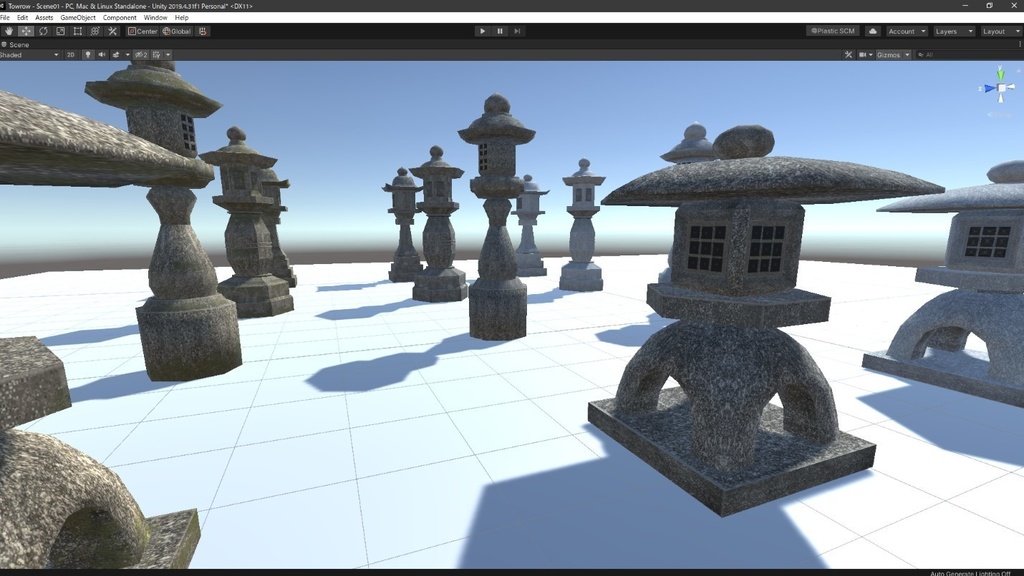Select the Scale tool
1024x576 pixels.
(61, 31)
